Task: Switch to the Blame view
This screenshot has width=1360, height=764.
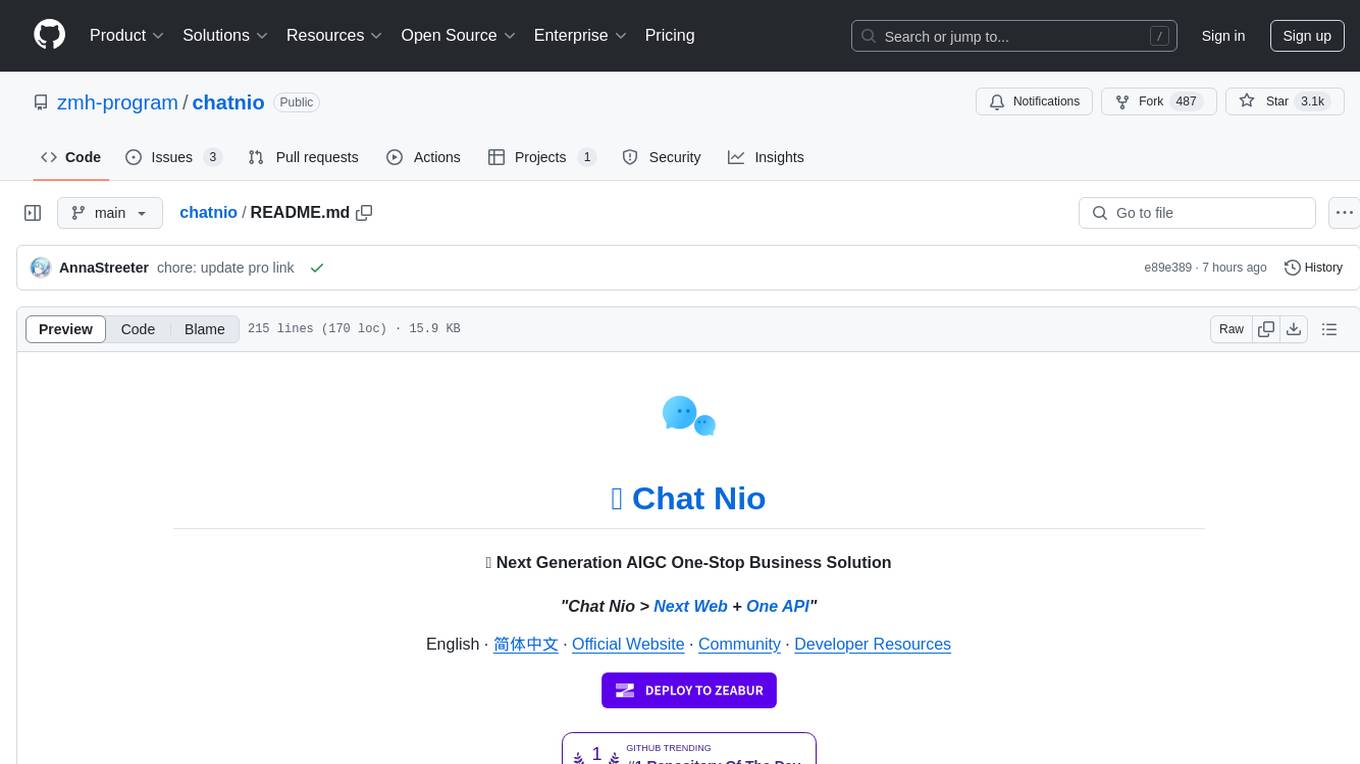Action: (x=205, y=329)
